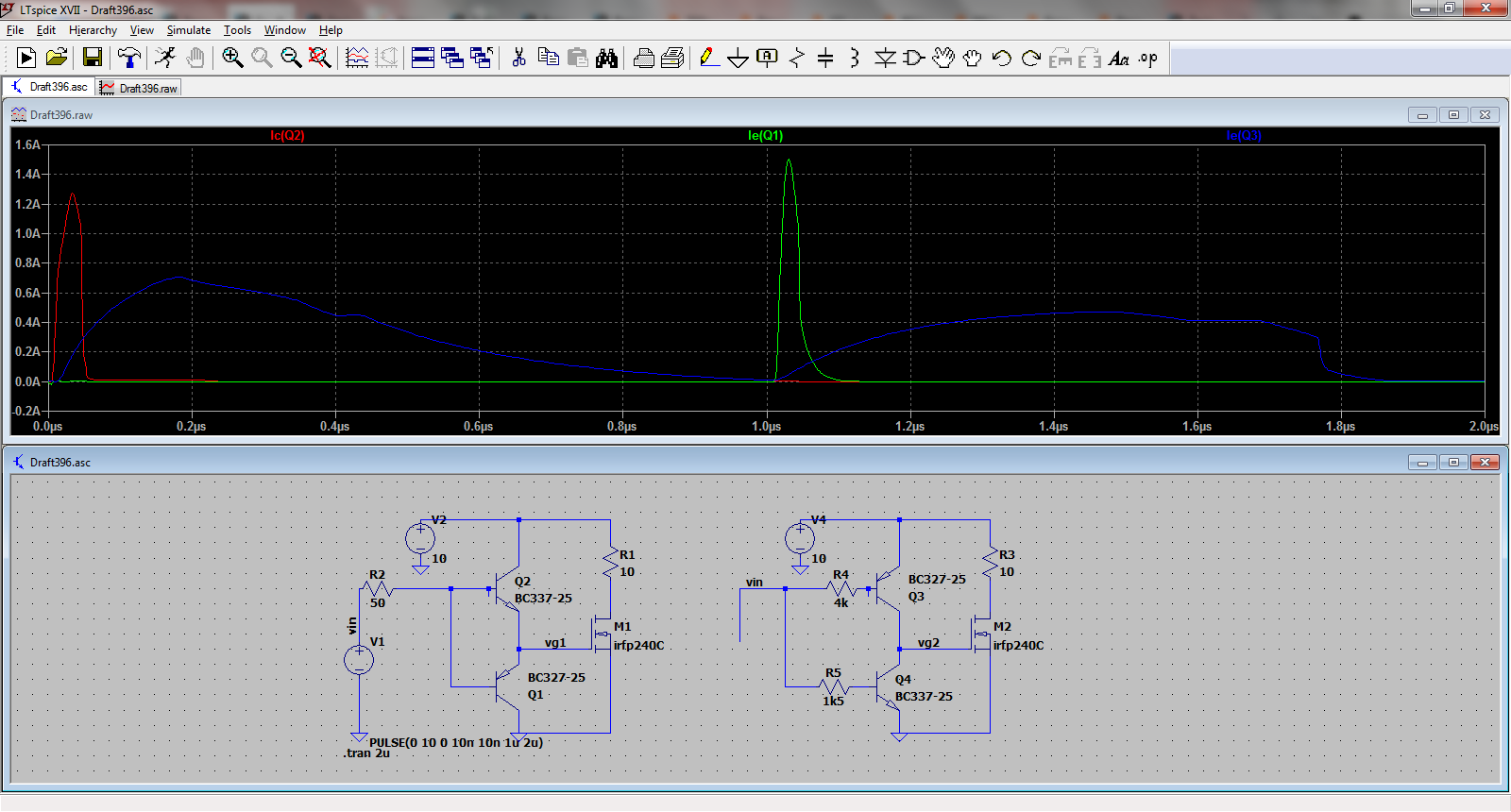The image size is (1511, 812).
Task: Click the .tran 2u directive text
Action: click(x=366, y=753)
